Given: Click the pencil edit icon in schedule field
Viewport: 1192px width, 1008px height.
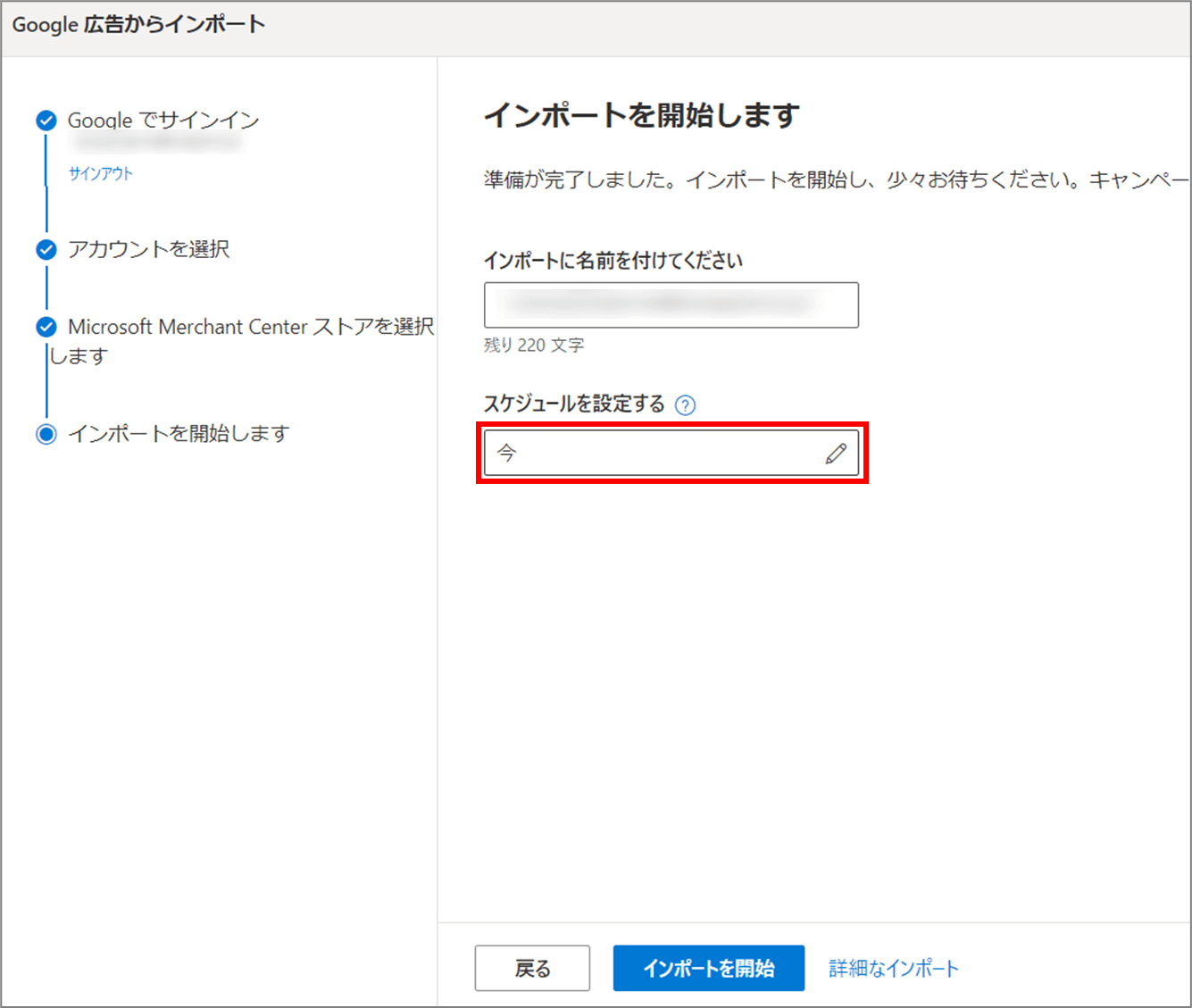Looking at the screenshot, I should point(836,454).
